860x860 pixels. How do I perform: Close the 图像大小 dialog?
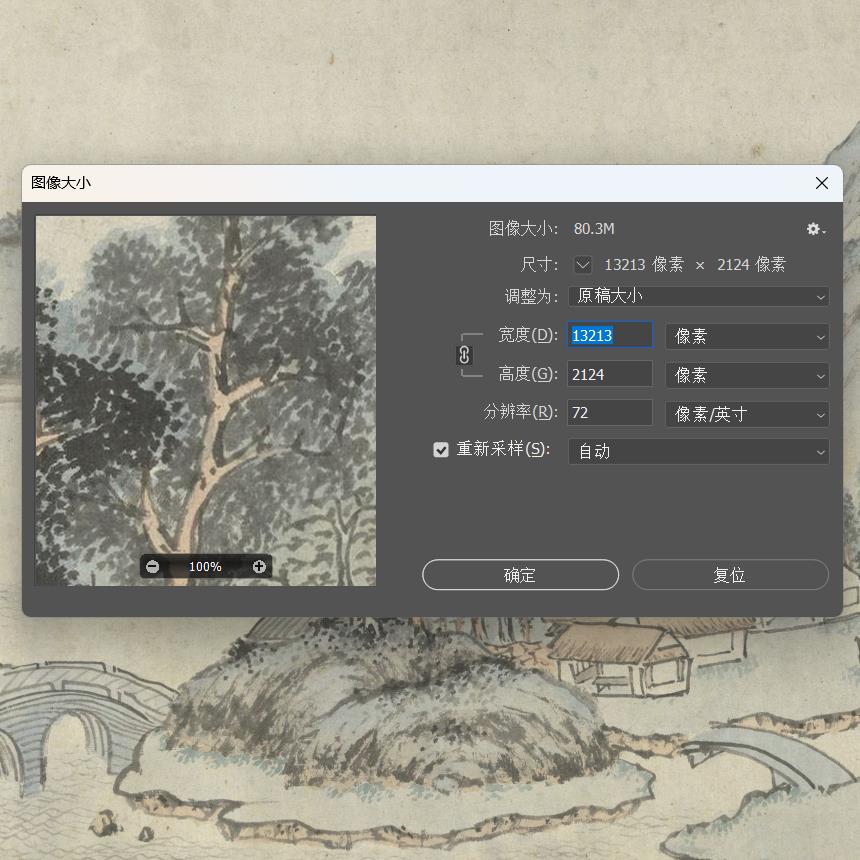tap(822, 183)
